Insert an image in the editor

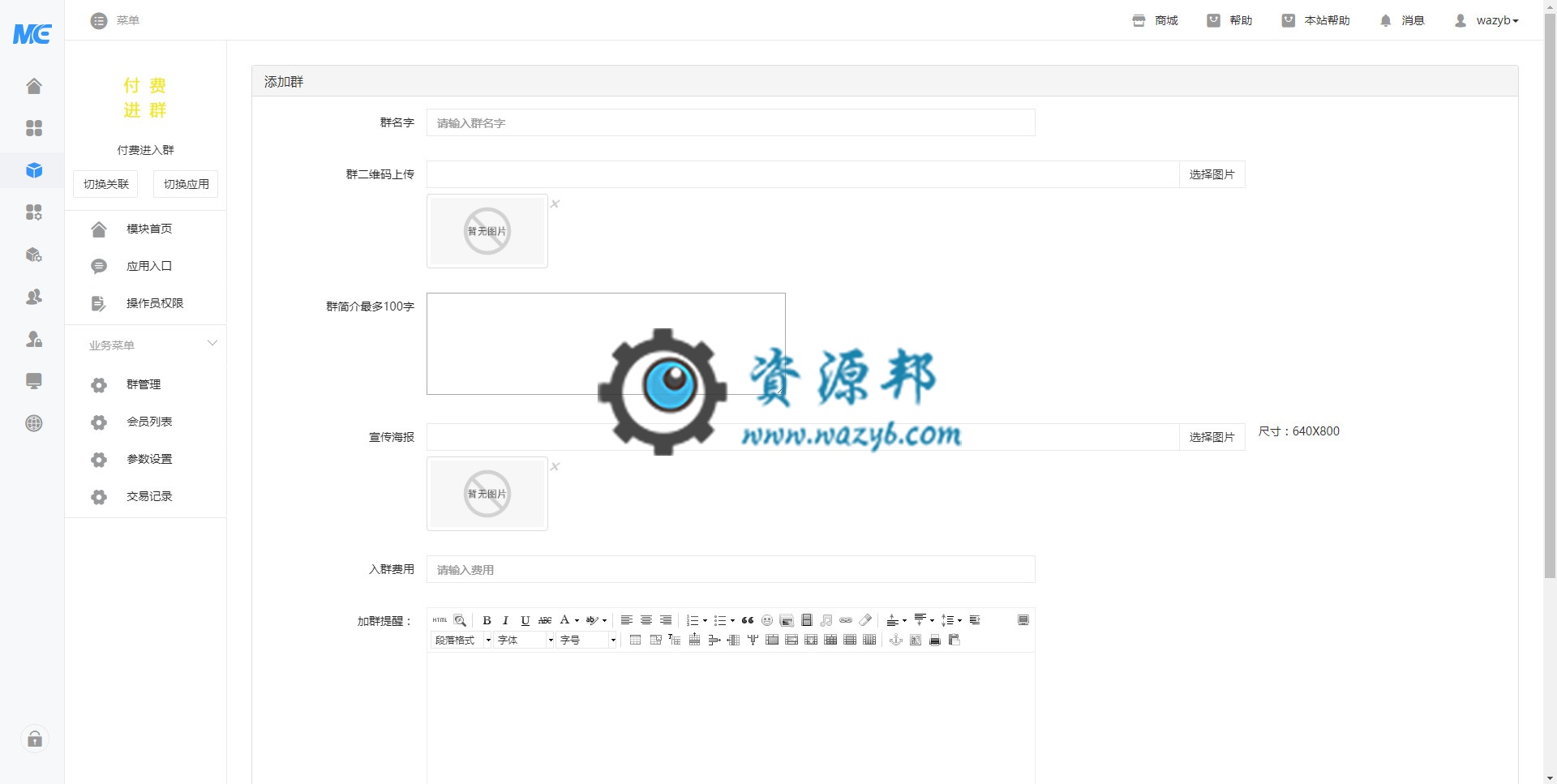pos(787,620)
